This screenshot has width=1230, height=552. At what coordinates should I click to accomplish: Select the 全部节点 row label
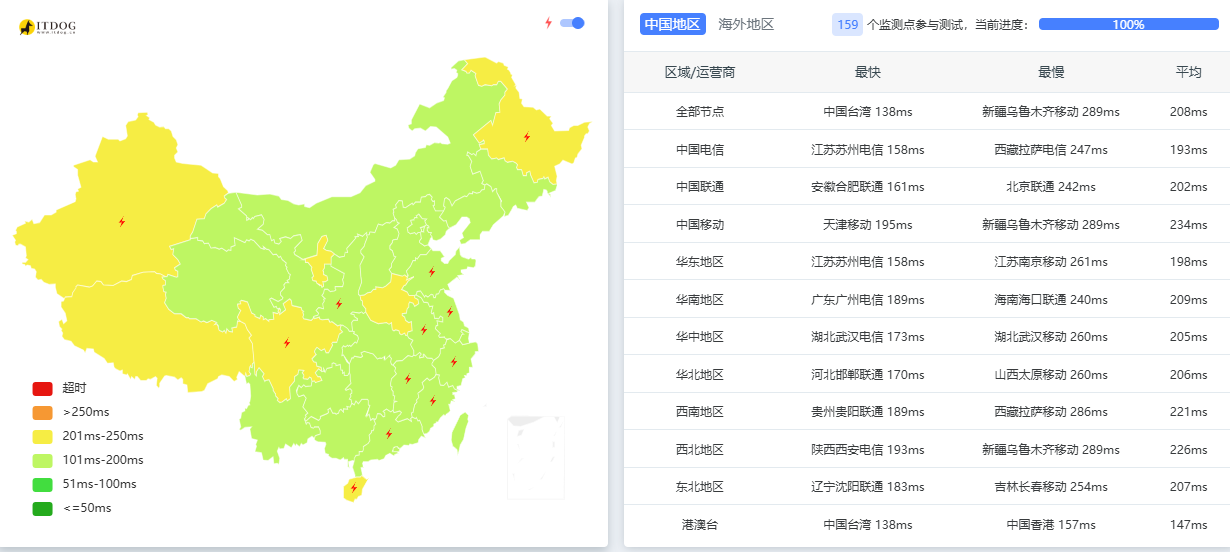[700, 112]
